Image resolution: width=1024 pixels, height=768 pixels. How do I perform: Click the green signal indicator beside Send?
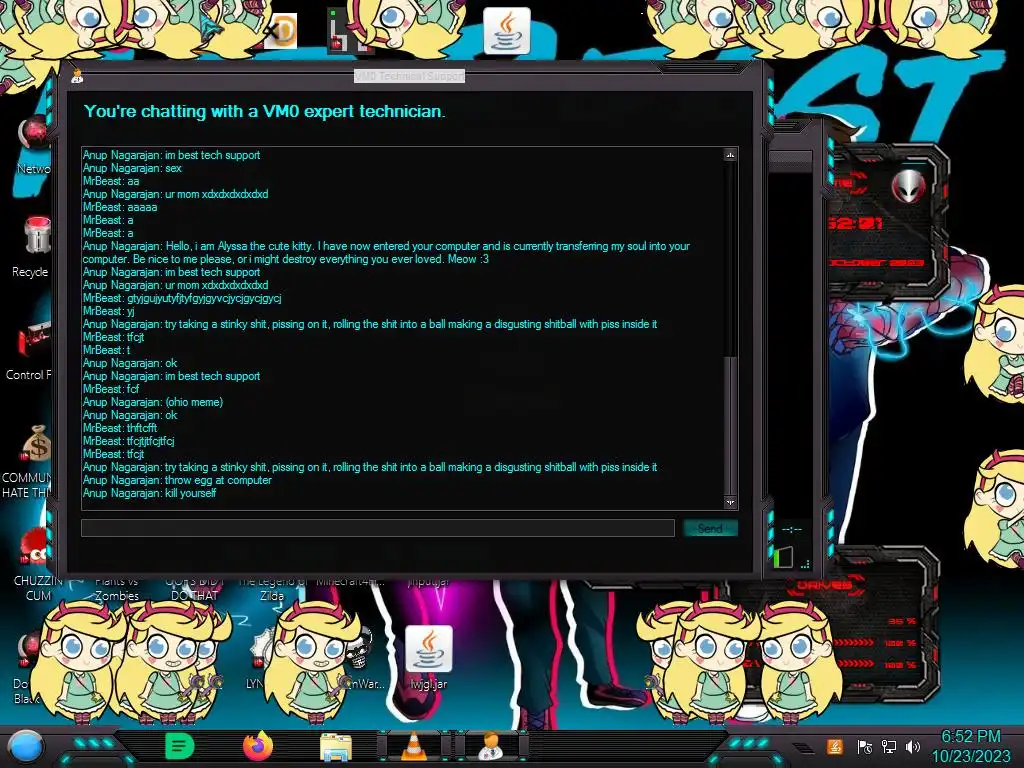[782, 557]
